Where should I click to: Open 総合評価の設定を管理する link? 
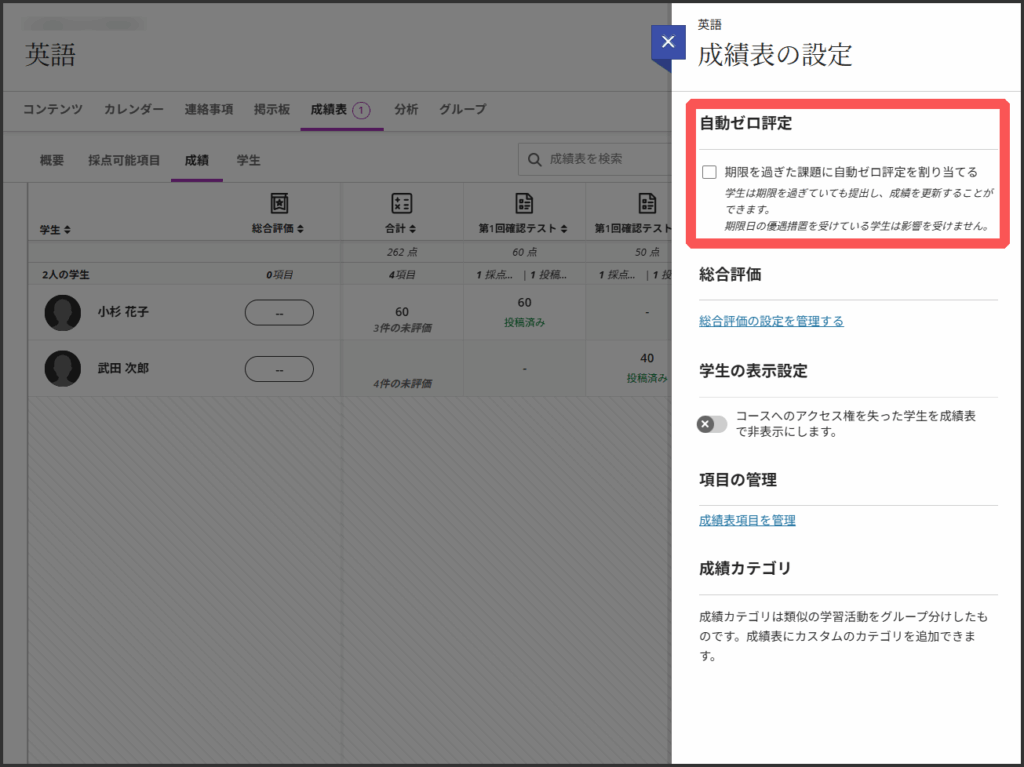click(x=771, y=321)
